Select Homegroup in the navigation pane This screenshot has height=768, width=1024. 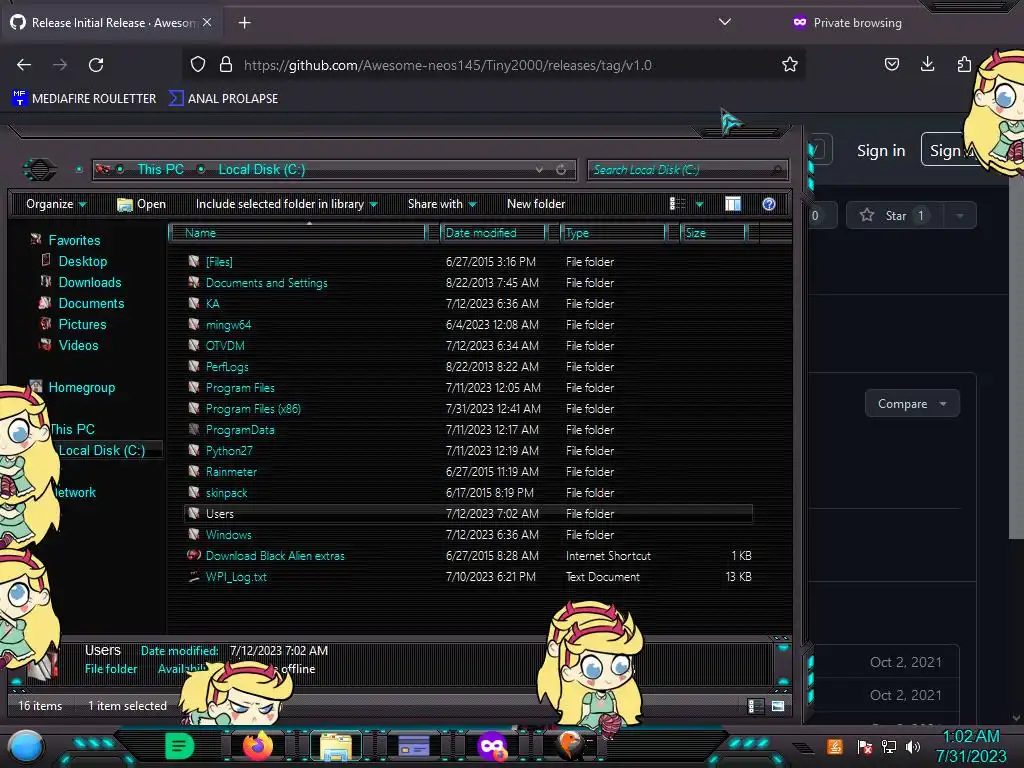(82, 387)
